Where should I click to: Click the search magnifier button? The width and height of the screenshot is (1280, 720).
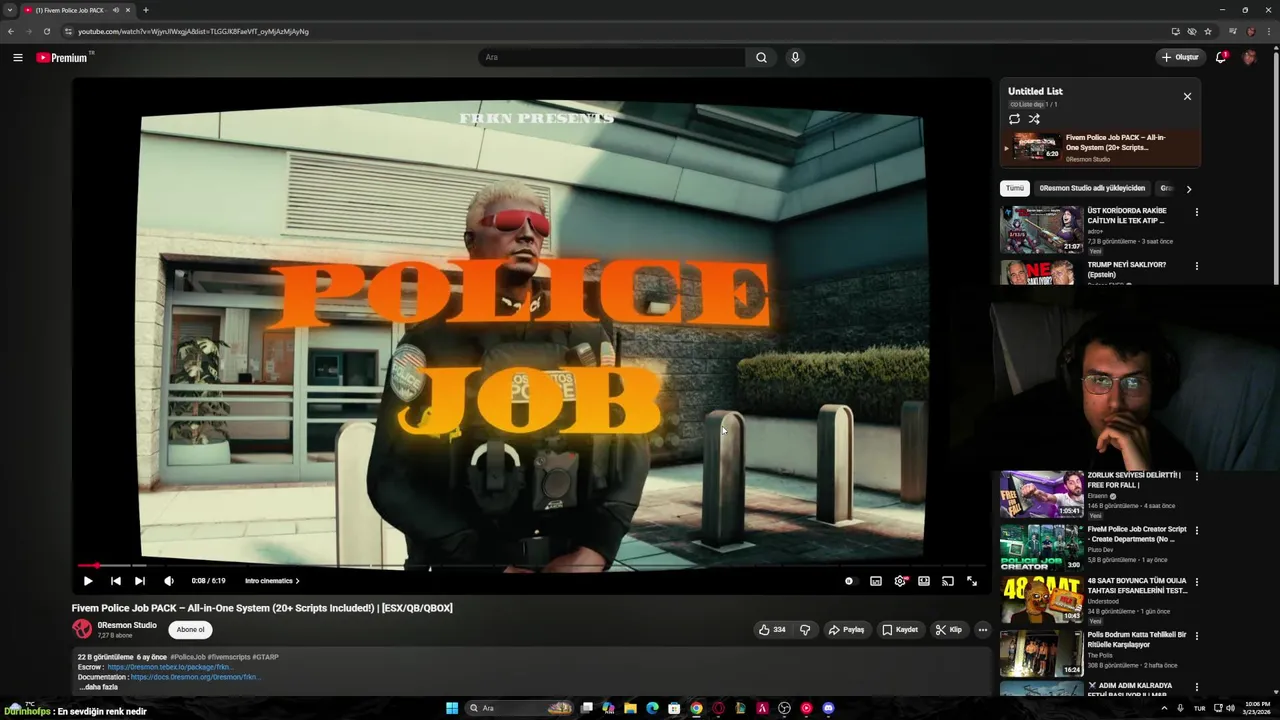[x=761, y=57]
